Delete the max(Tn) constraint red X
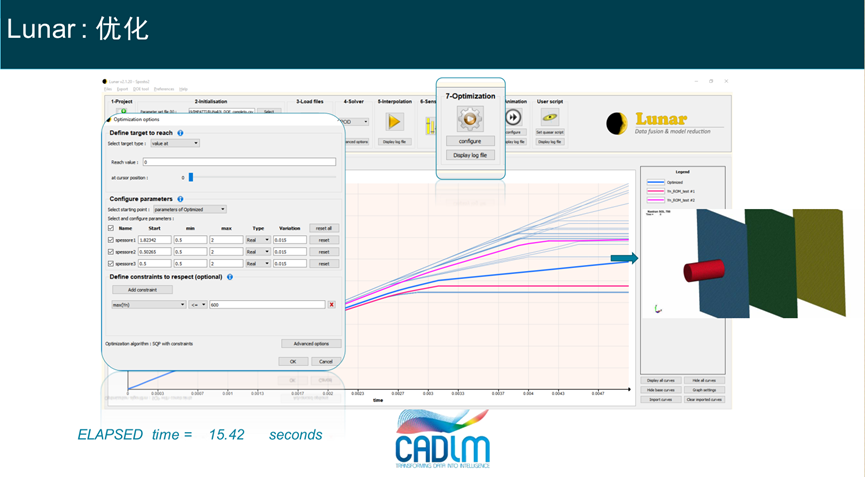Screen dimensions: 865x477 332,304
